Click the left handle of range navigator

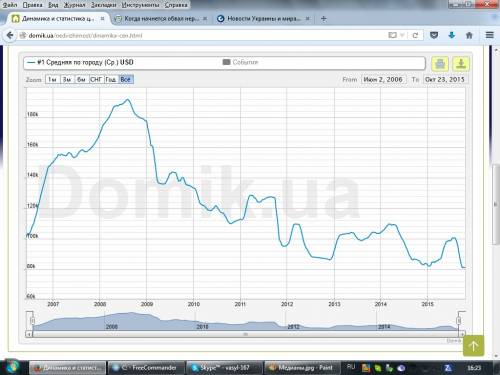(32, 321)
